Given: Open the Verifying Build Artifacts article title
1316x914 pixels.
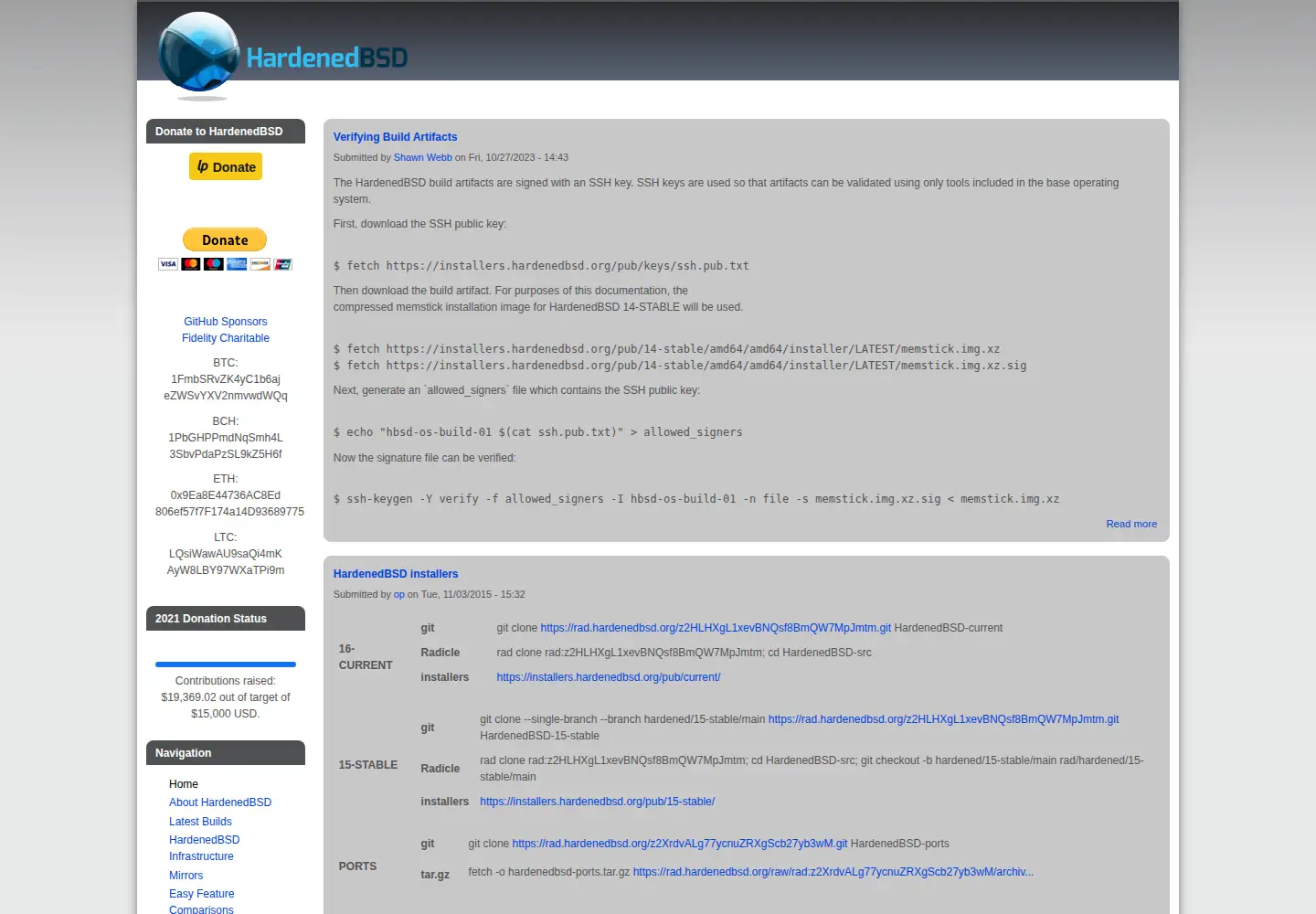Looking at the screenshot, I should click(395, 137).
